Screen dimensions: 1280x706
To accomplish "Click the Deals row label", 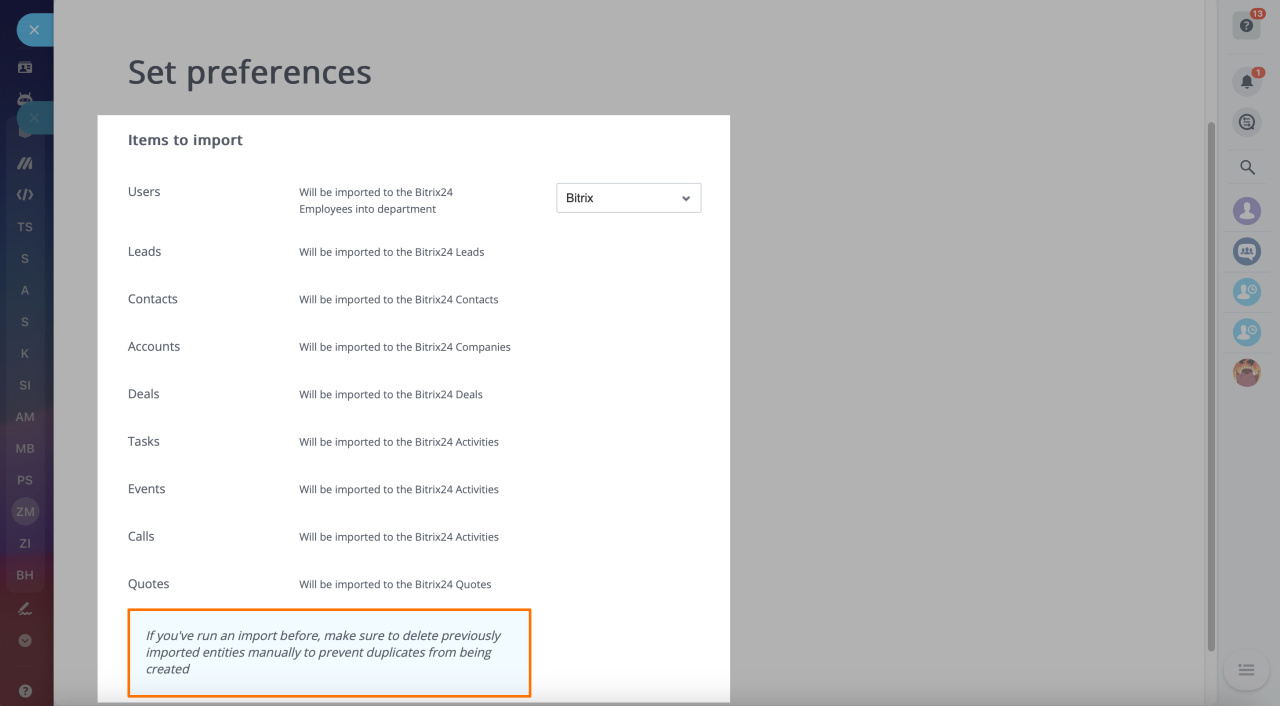I will coord(144,394).
